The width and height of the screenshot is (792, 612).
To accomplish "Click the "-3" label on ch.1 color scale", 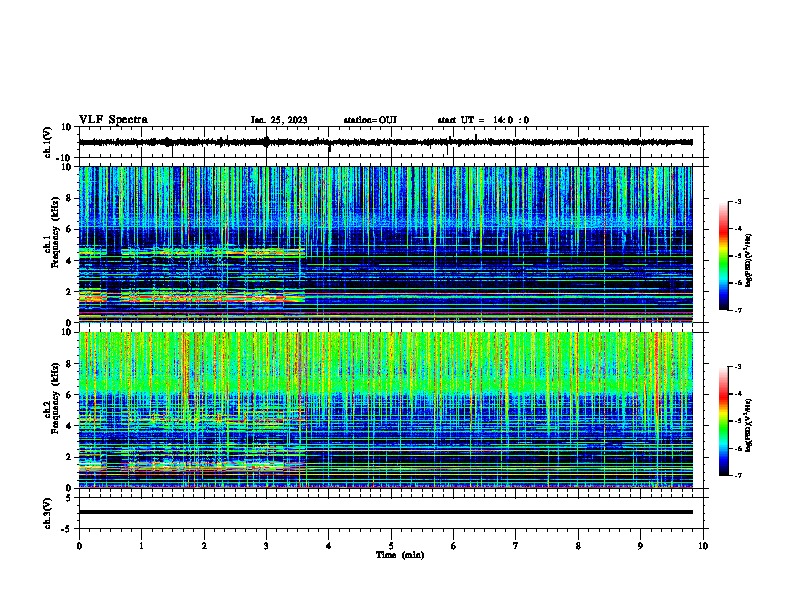I will click(x=737, y=201).
